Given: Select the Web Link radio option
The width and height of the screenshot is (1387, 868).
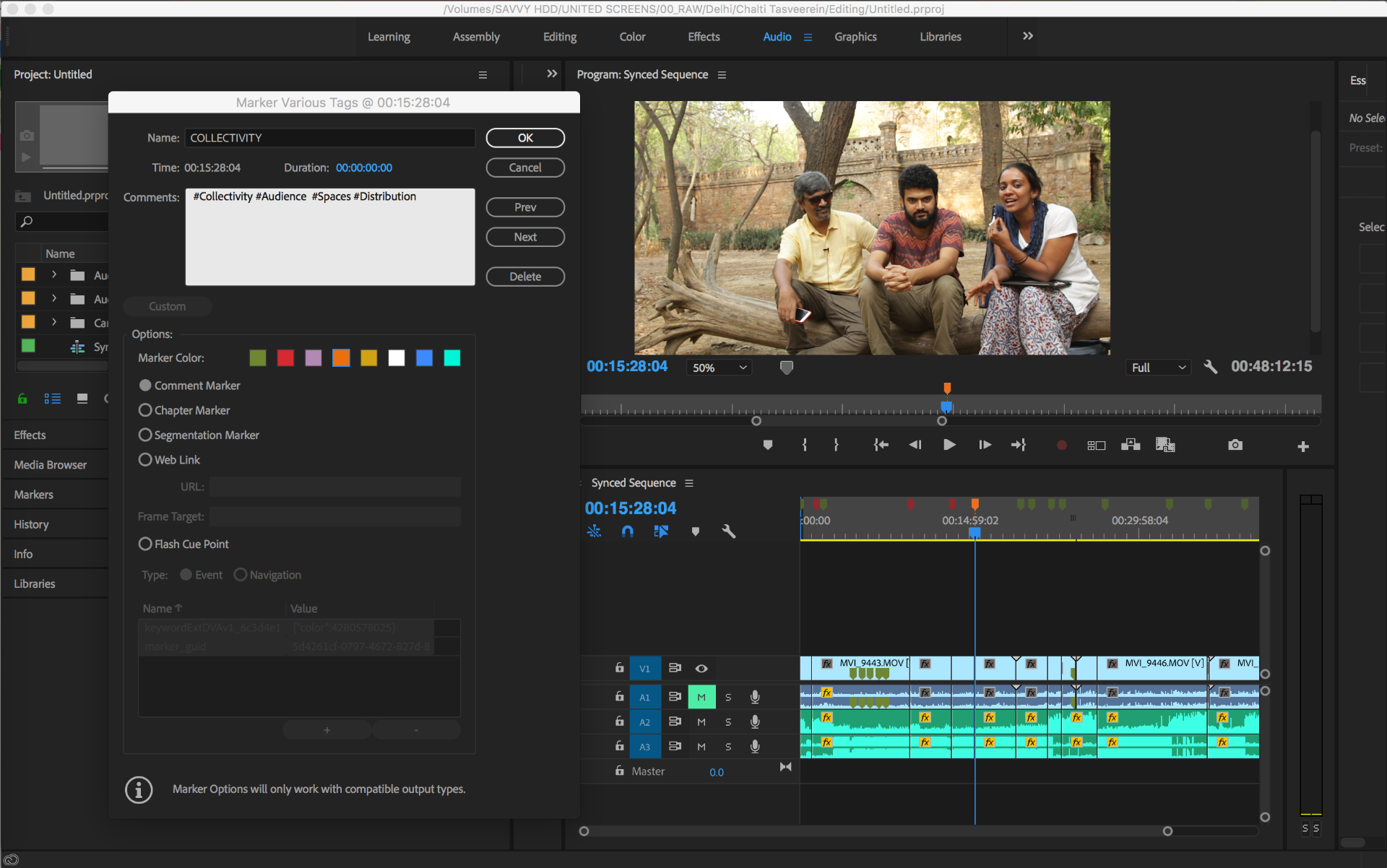Looking at the screenshot, I should pos(145,459).
